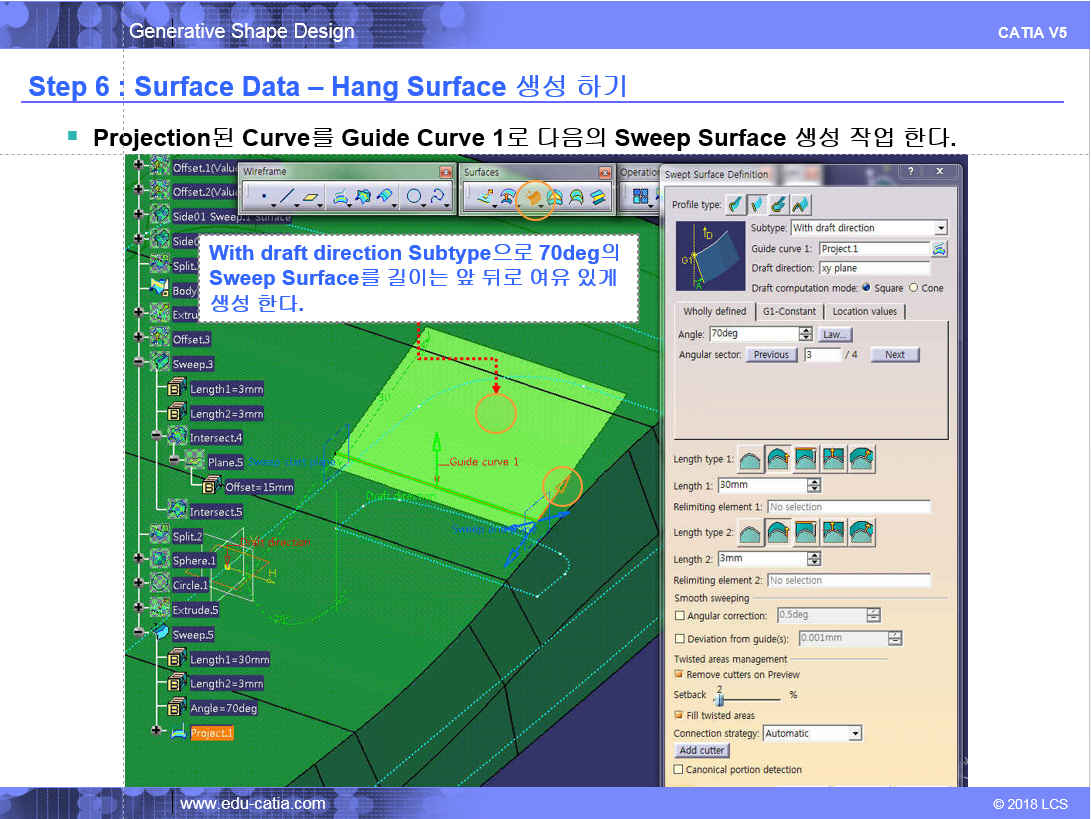Open the Connection strategy dropdown
This screenshot has width=1091, height=819.
click(854, 733)
